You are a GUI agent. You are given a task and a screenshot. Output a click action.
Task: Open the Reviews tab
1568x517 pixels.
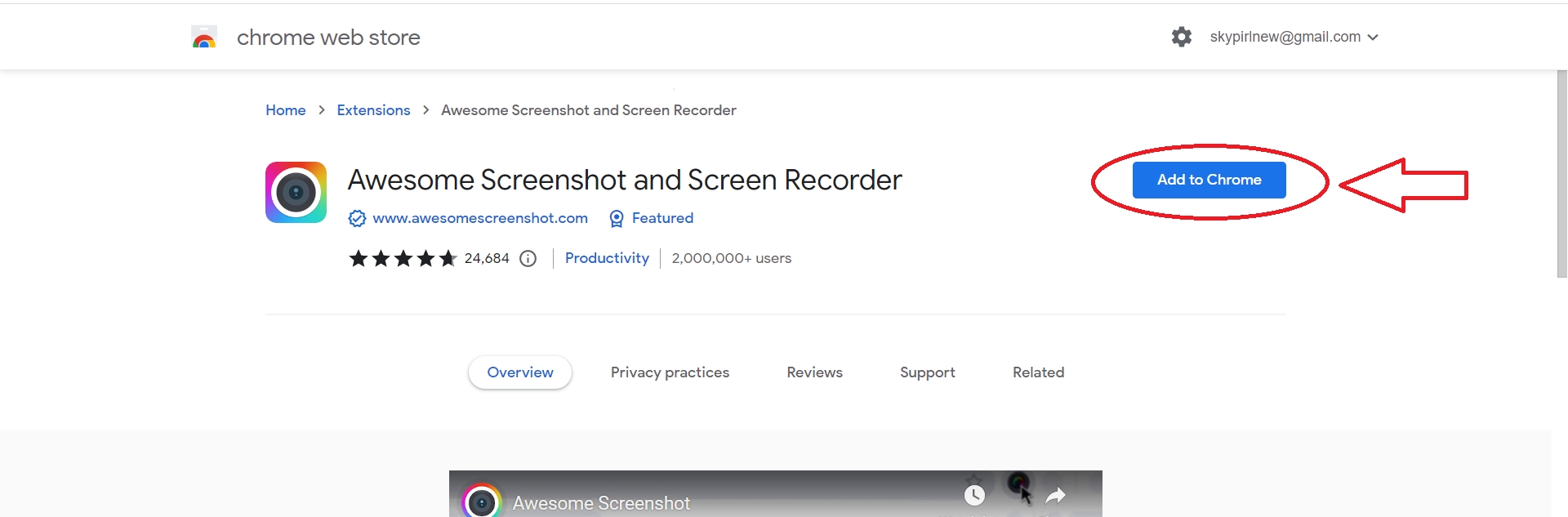tap(814, 372)
